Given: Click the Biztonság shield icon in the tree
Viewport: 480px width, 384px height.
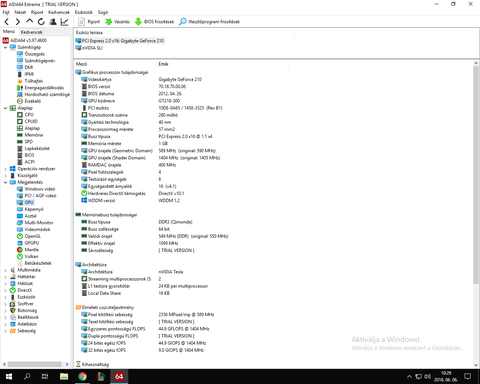Looking at the screenshot, I should pyautogui.click(x=13, y=310).
